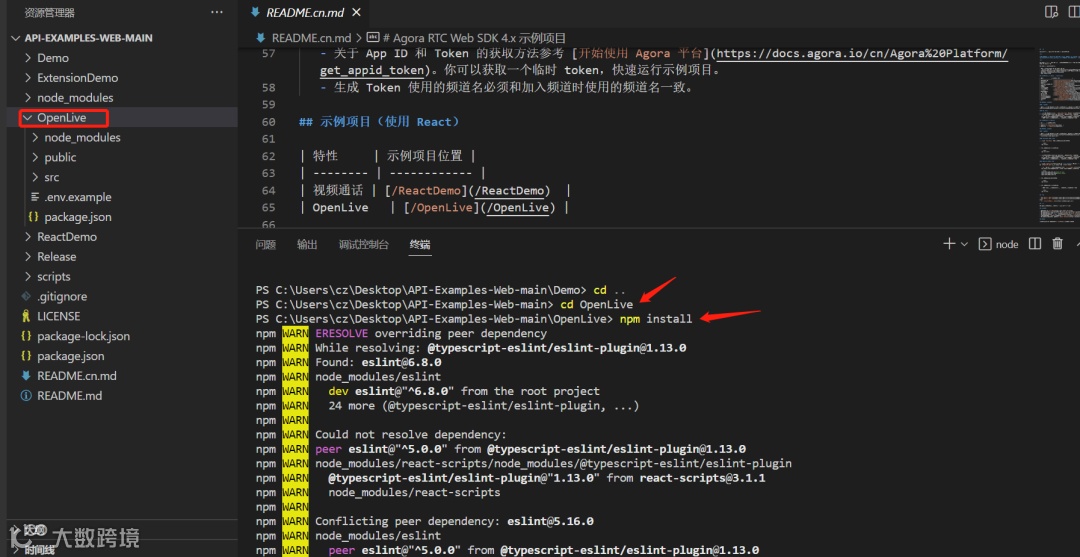Expand the 时间线 section
1080x557 pixels.
pos(41,550)
